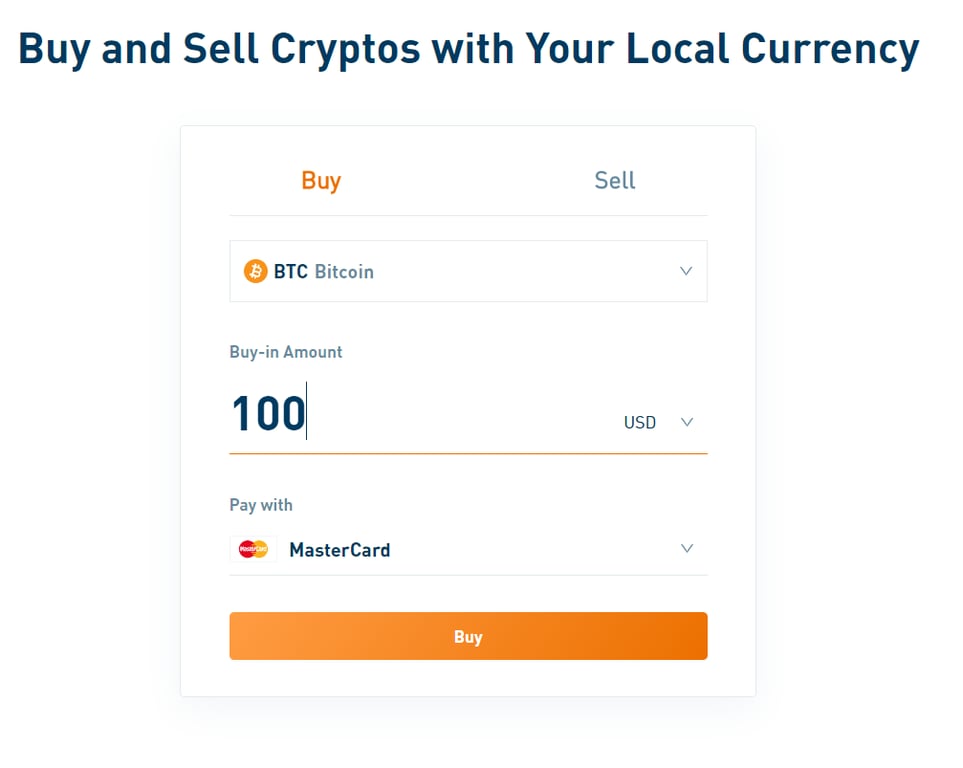Switch to the Buy tab
Viewport: 963px width, 768px height.
tap(321, 181)
